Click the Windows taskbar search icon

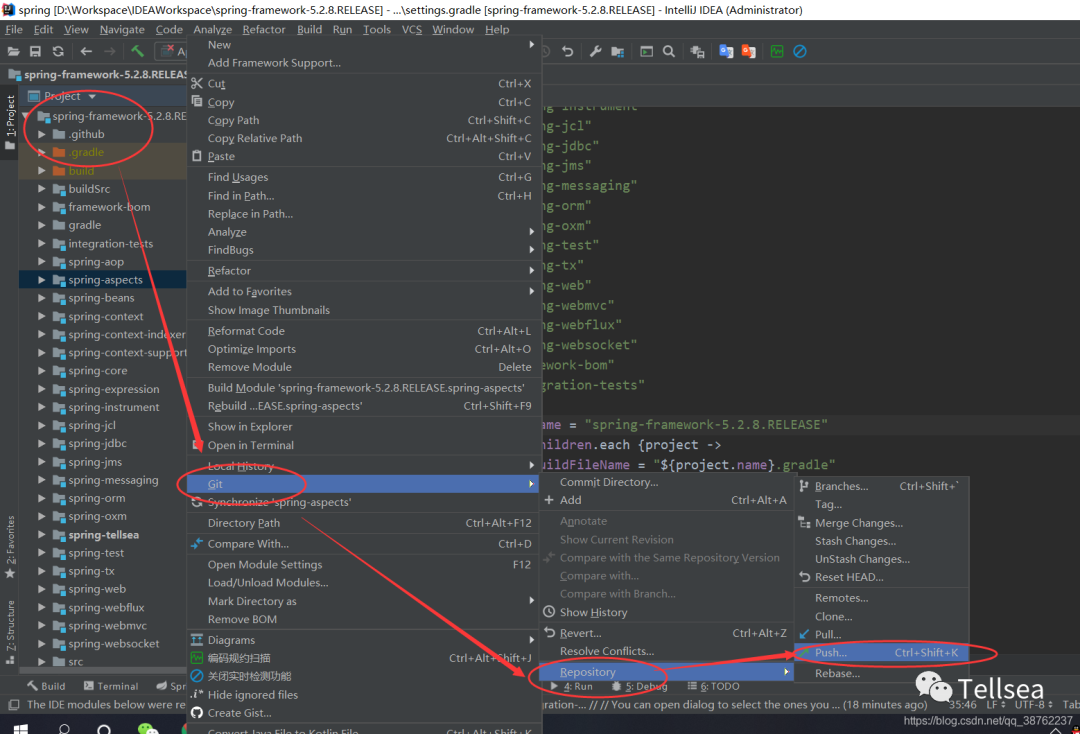click(64, 728)
